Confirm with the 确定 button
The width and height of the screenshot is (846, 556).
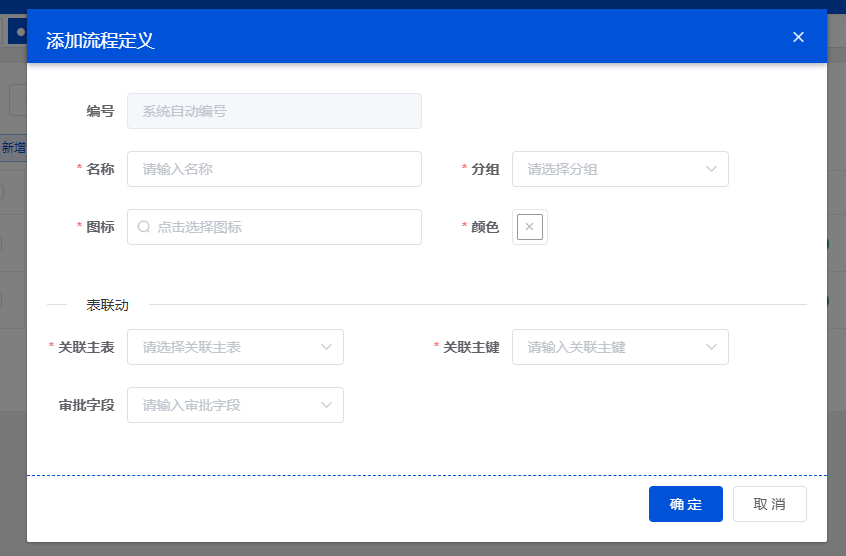click(x=685, y=504)
